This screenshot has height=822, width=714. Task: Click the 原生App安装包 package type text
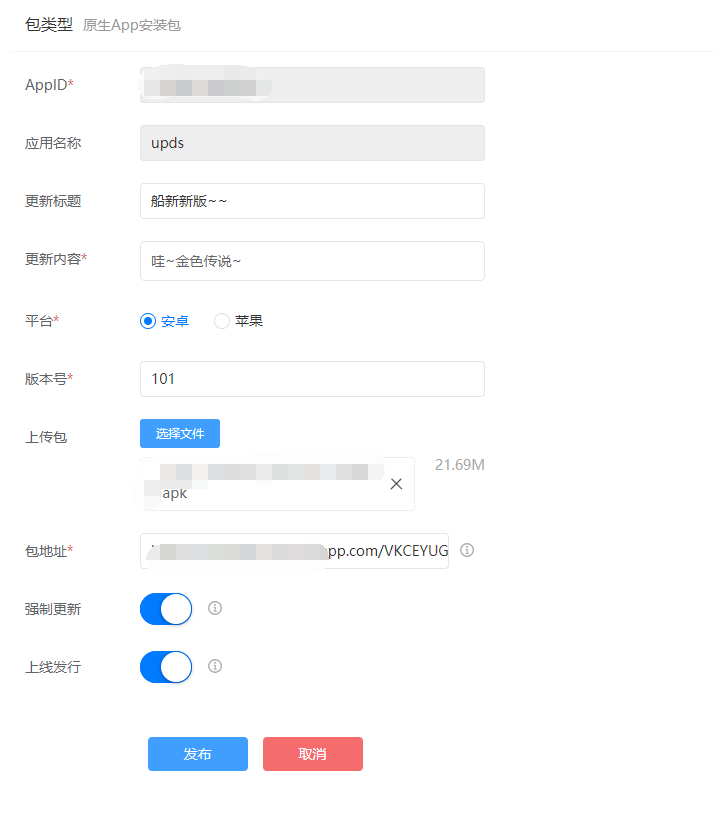132,25
